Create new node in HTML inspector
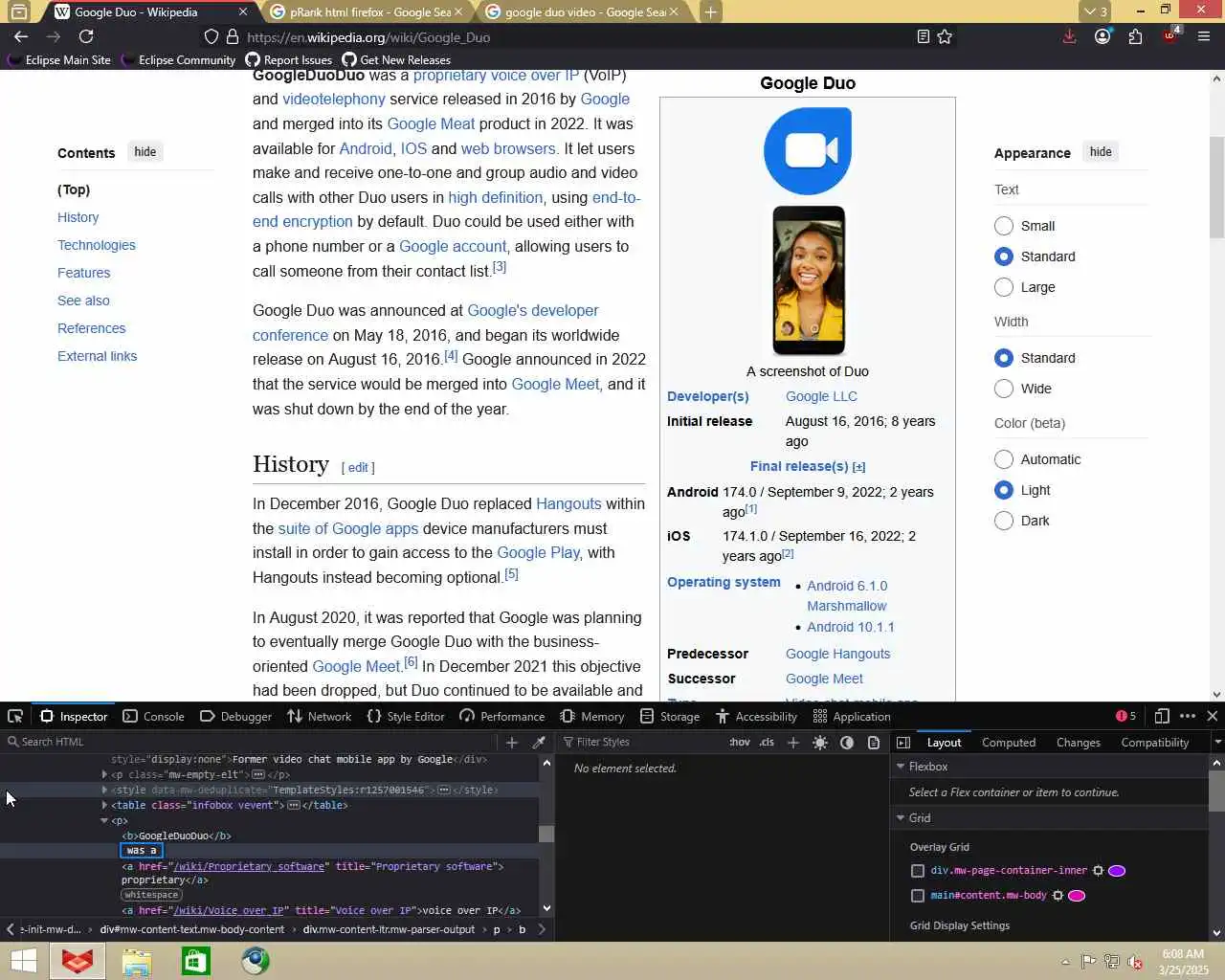This screenshot has width=1225, height=980. pyautogui.click(x=512, y=742)
